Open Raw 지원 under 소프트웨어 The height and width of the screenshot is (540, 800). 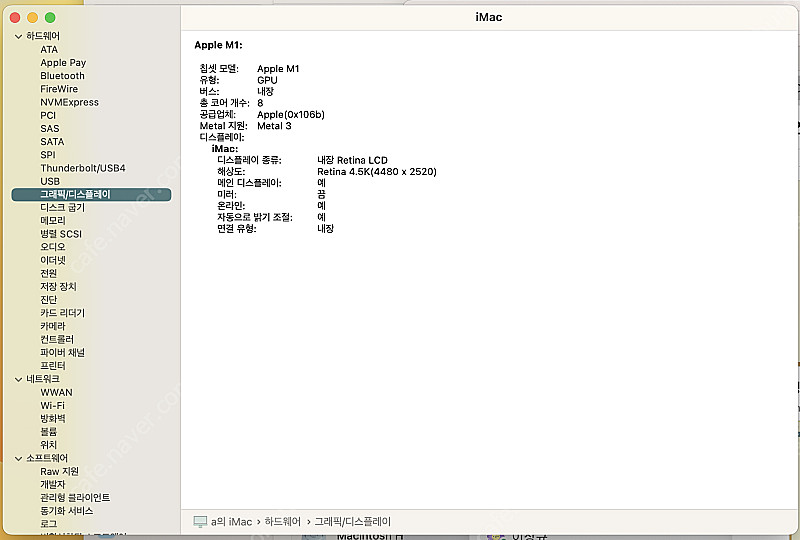coord(59,472)
